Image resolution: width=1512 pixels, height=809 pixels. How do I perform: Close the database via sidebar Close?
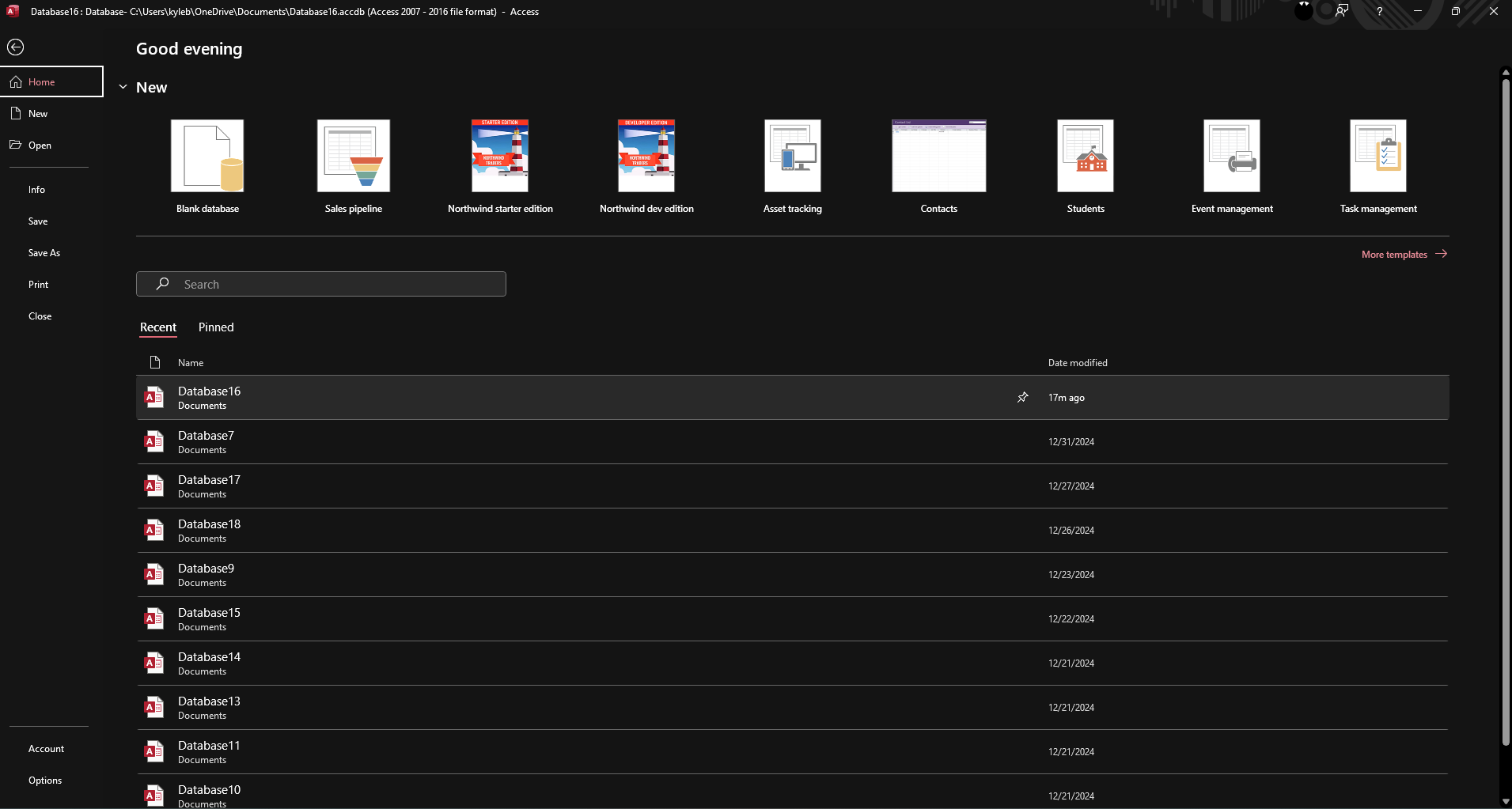pyautogui.click(x=40, y=316)
